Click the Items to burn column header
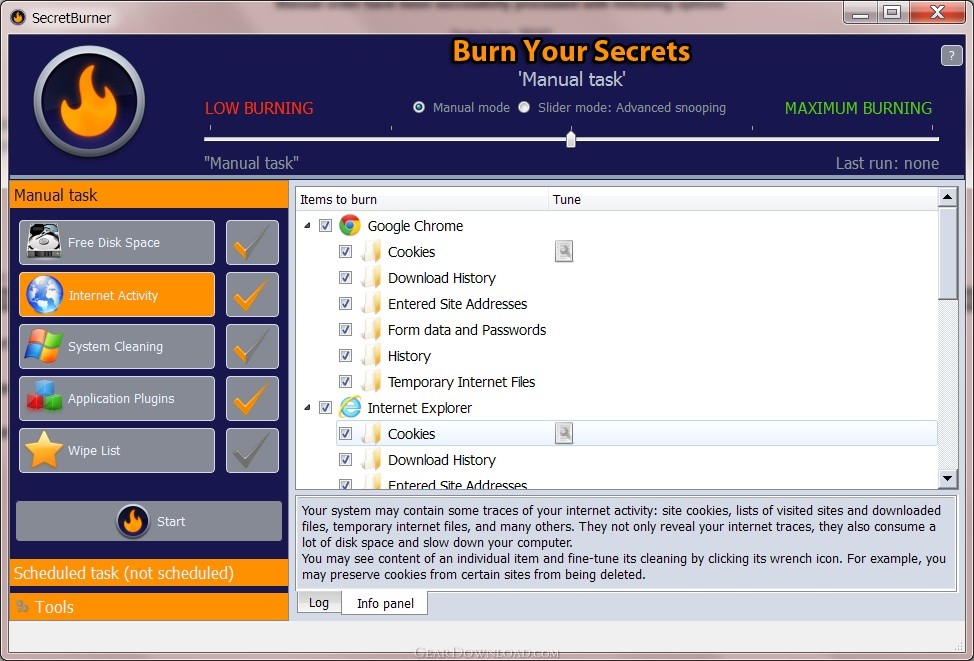This screenshot has height=661, width=974. [422, 199]
